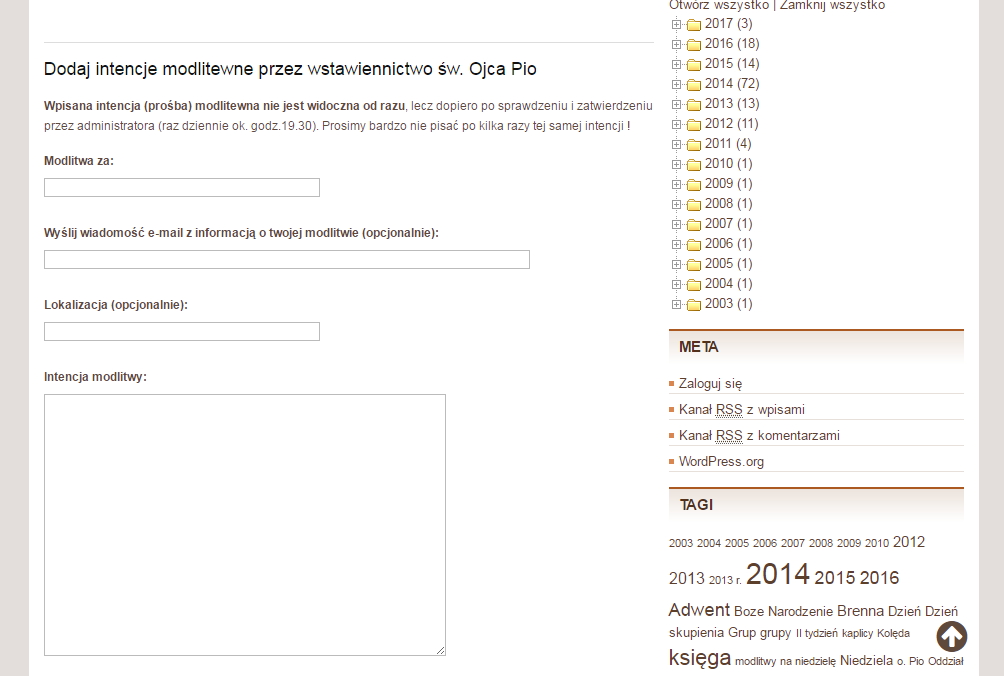Click the folder icon next to 2017
Viewport: 1004px width, 676px height.
pos(695,23)
